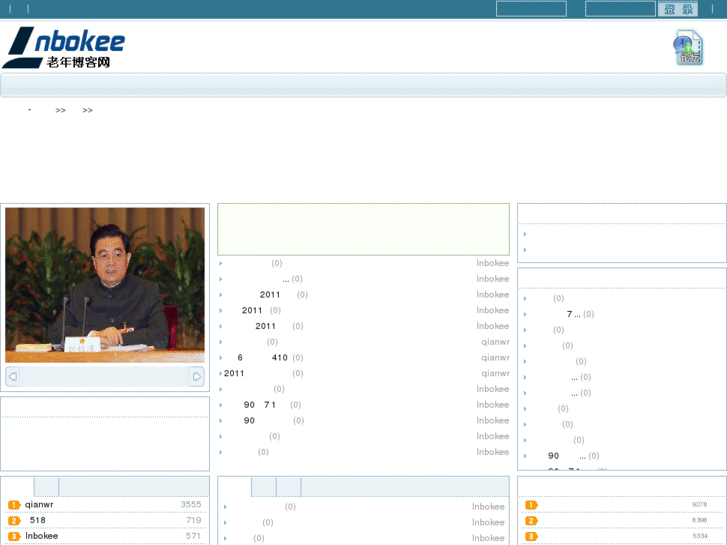Screen dimensions: 727x545
Task: Click rank 2 badge in the 8398 row
Action: point(531,520)
